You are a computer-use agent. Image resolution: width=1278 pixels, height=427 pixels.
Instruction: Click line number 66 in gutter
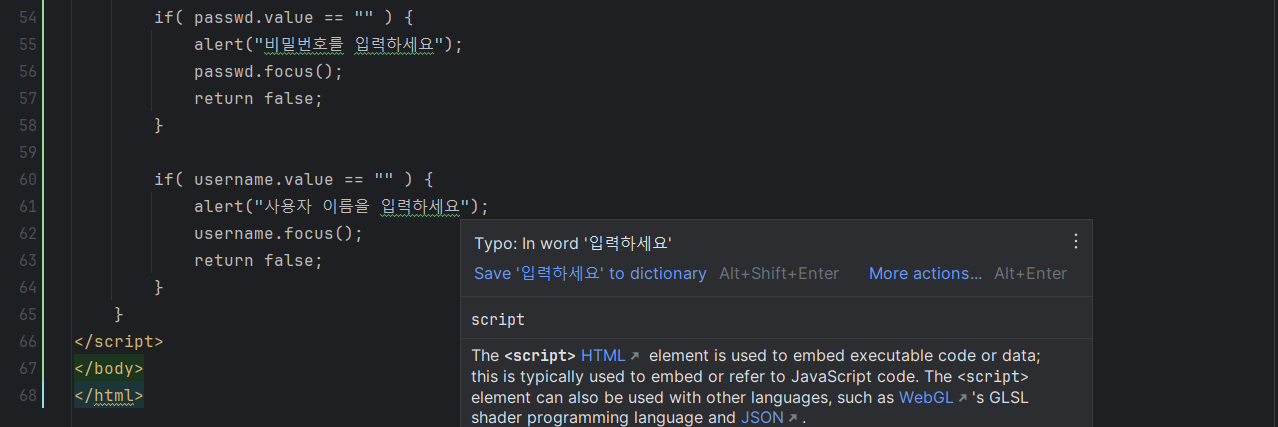(x=28, y=341)
